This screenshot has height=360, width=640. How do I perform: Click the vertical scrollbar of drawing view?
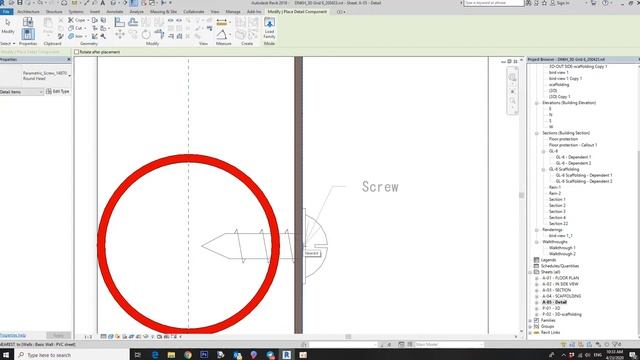521,195
